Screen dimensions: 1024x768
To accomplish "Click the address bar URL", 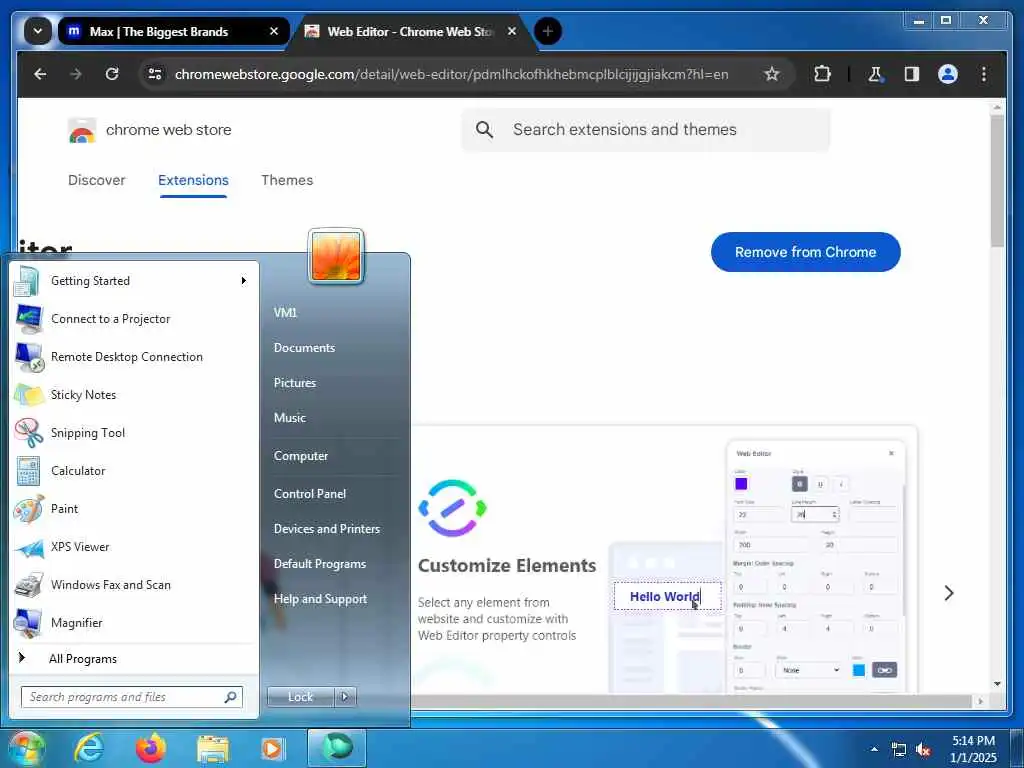I will click(451, 74).
